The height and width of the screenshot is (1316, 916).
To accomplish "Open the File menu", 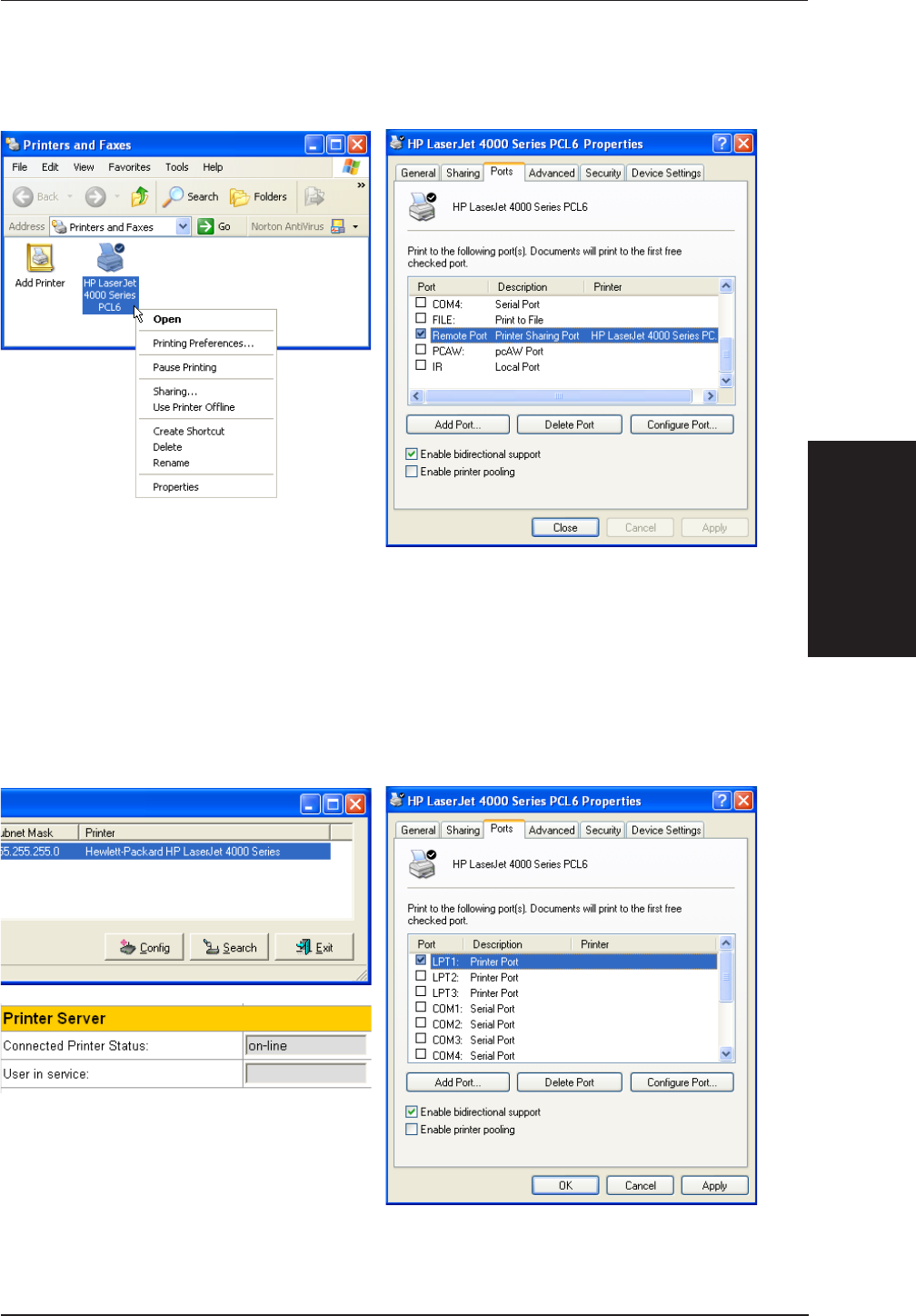I will tap(19, 167).
